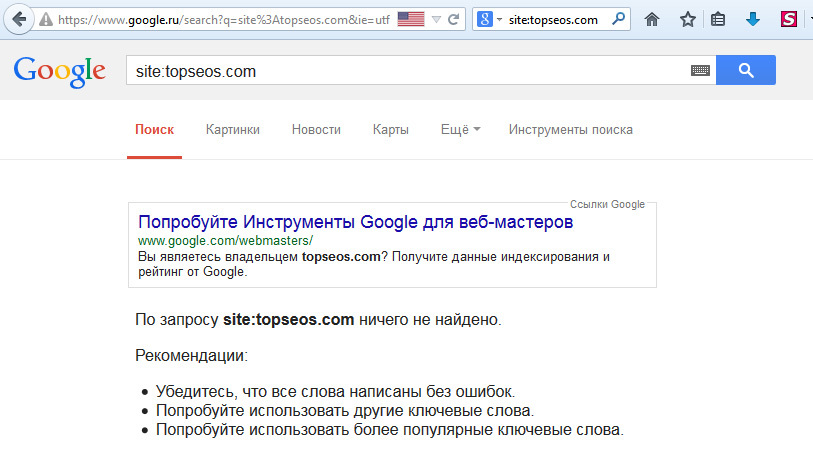Click the browser search box containing site:topseos.com
813x458 pixels.
click(x=553, y=20)
